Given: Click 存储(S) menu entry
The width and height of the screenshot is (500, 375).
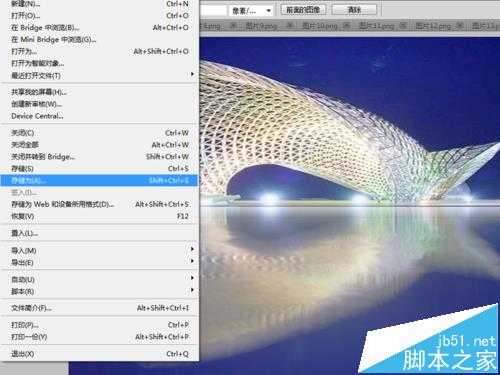Looking at the screenshot, I should (x=99, y=169).
